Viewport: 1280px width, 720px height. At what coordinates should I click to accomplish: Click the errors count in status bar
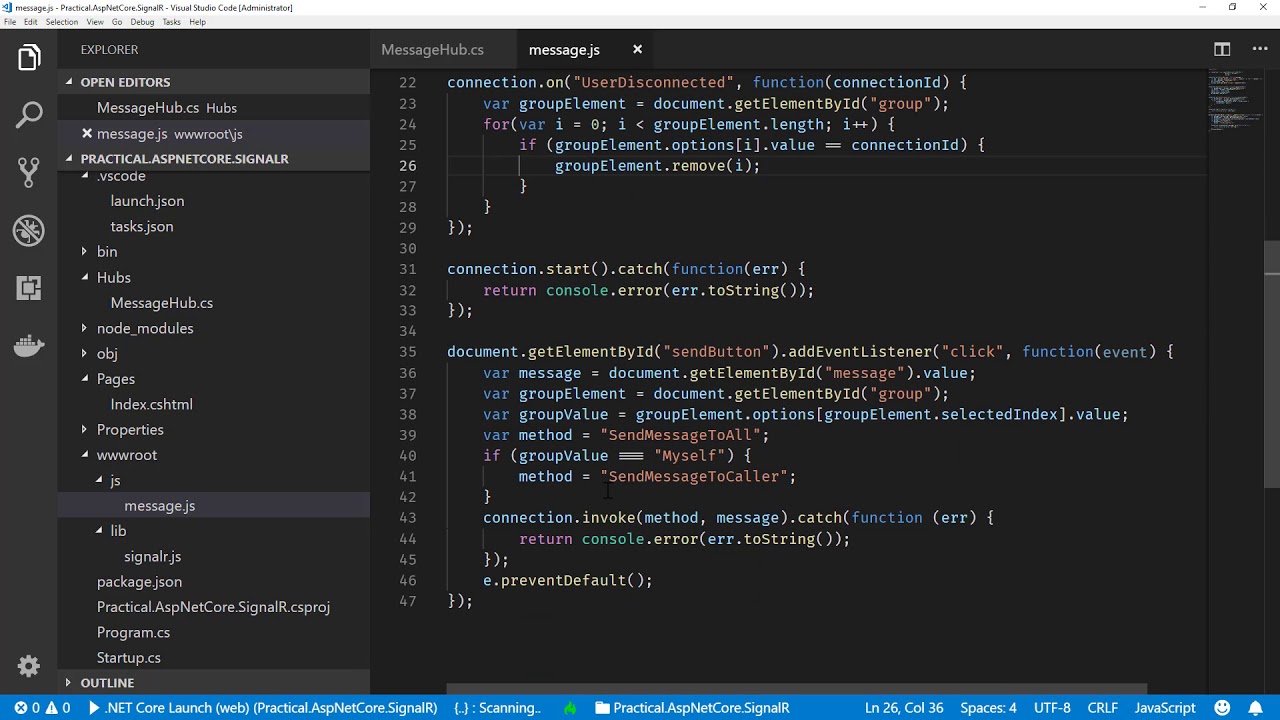[x=27, y=707]
